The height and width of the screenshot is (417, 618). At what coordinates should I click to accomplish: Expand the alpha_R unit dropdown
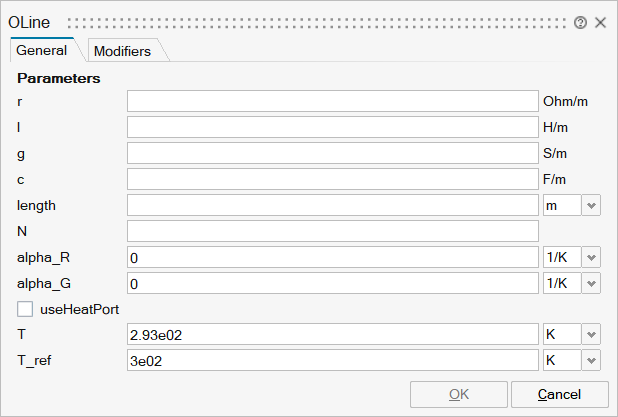coord(591,257)
